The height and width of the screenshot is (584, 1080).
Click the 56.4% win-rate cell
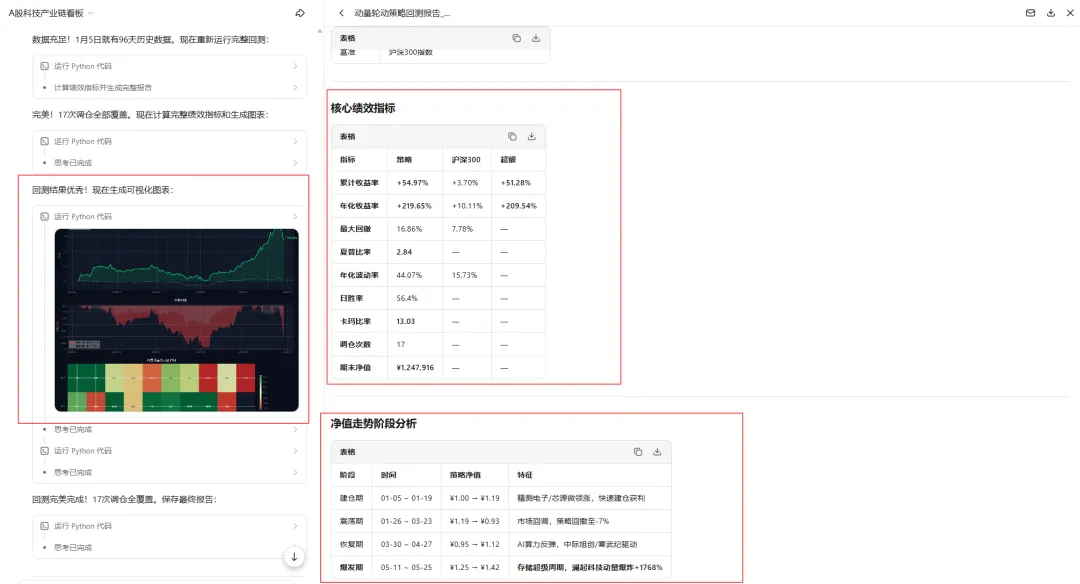[407, 298]
